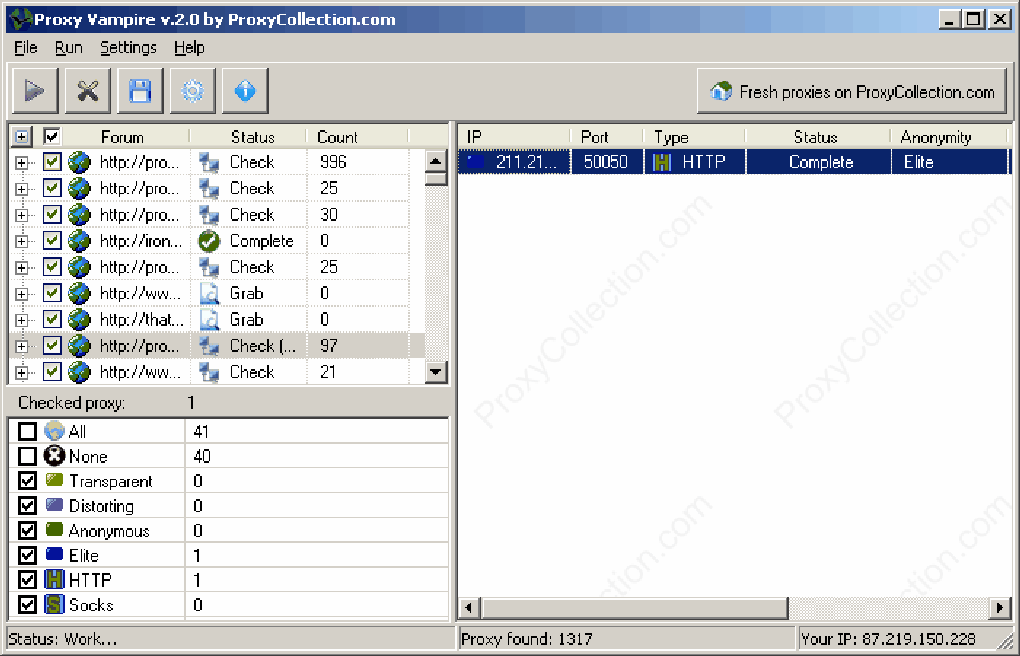Select the Complete status in http://iron row
This screenshot has width=1020, height=656.
point(262,241)
